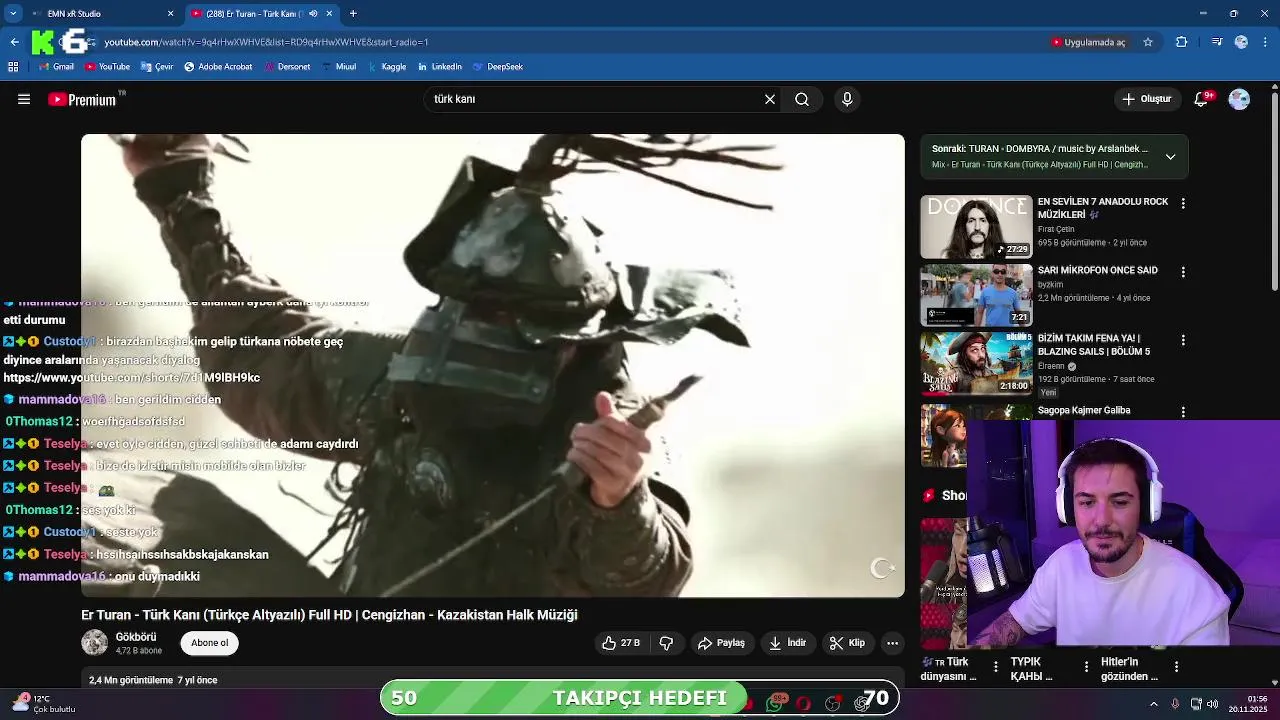Open options for Sagopa Kajmer Galiba

click(1183, 412)
